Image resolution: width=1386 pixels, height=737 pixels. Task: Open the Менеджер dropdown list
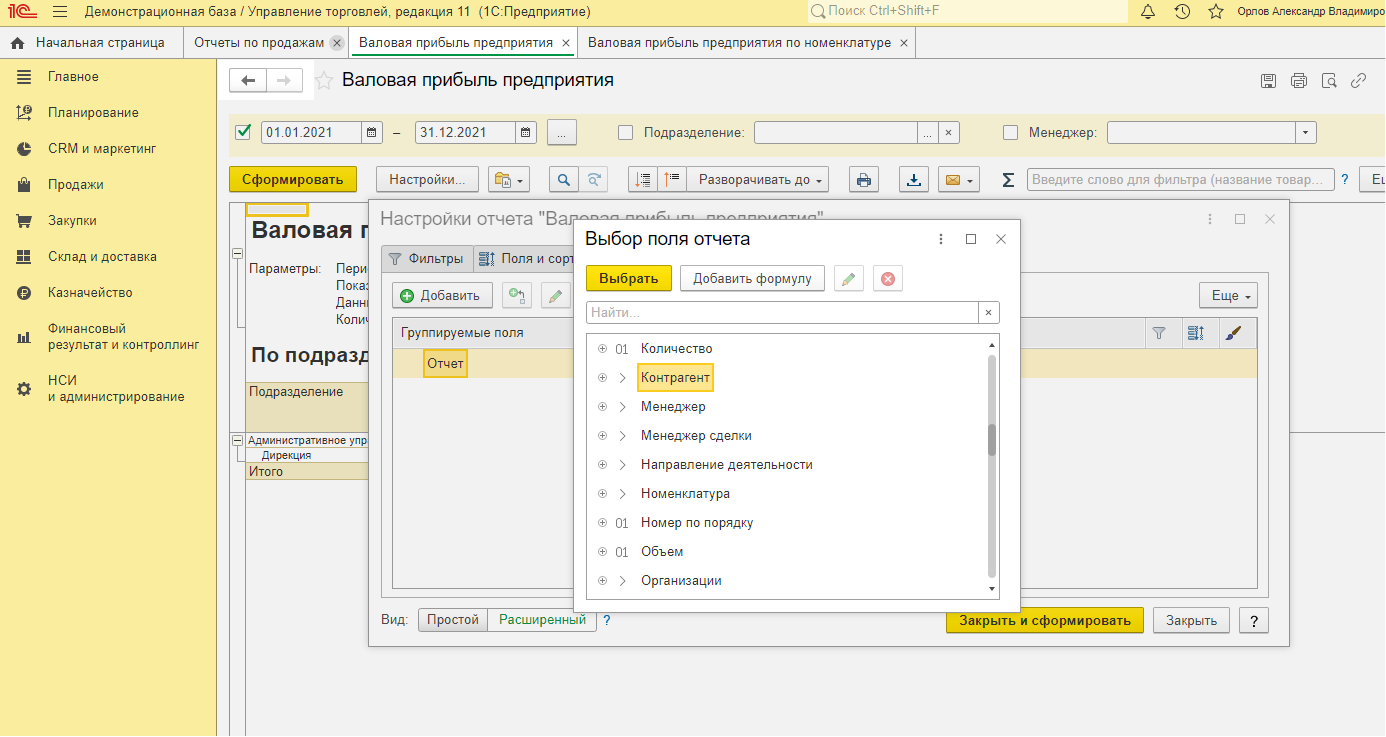click(1305, 132)
